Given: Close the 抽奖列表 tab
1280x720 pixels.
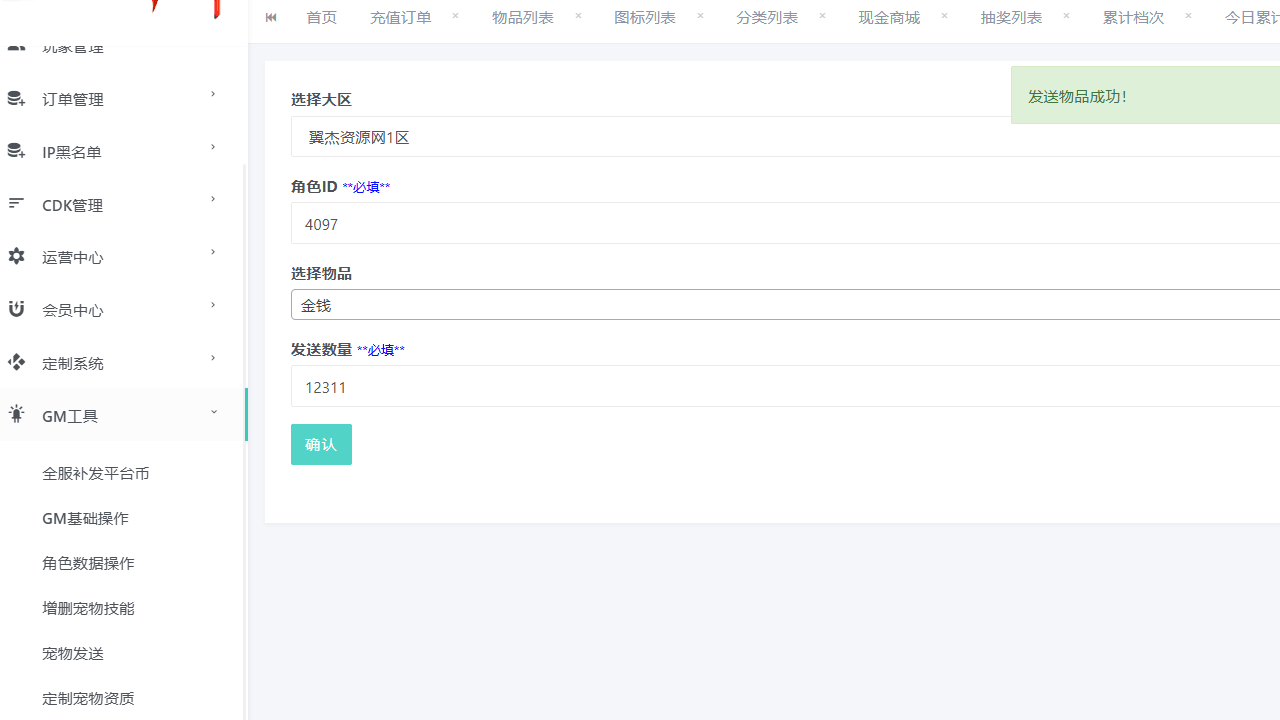Looking at the screenshot, I should pyautogui.click(x=1065, y=15).
